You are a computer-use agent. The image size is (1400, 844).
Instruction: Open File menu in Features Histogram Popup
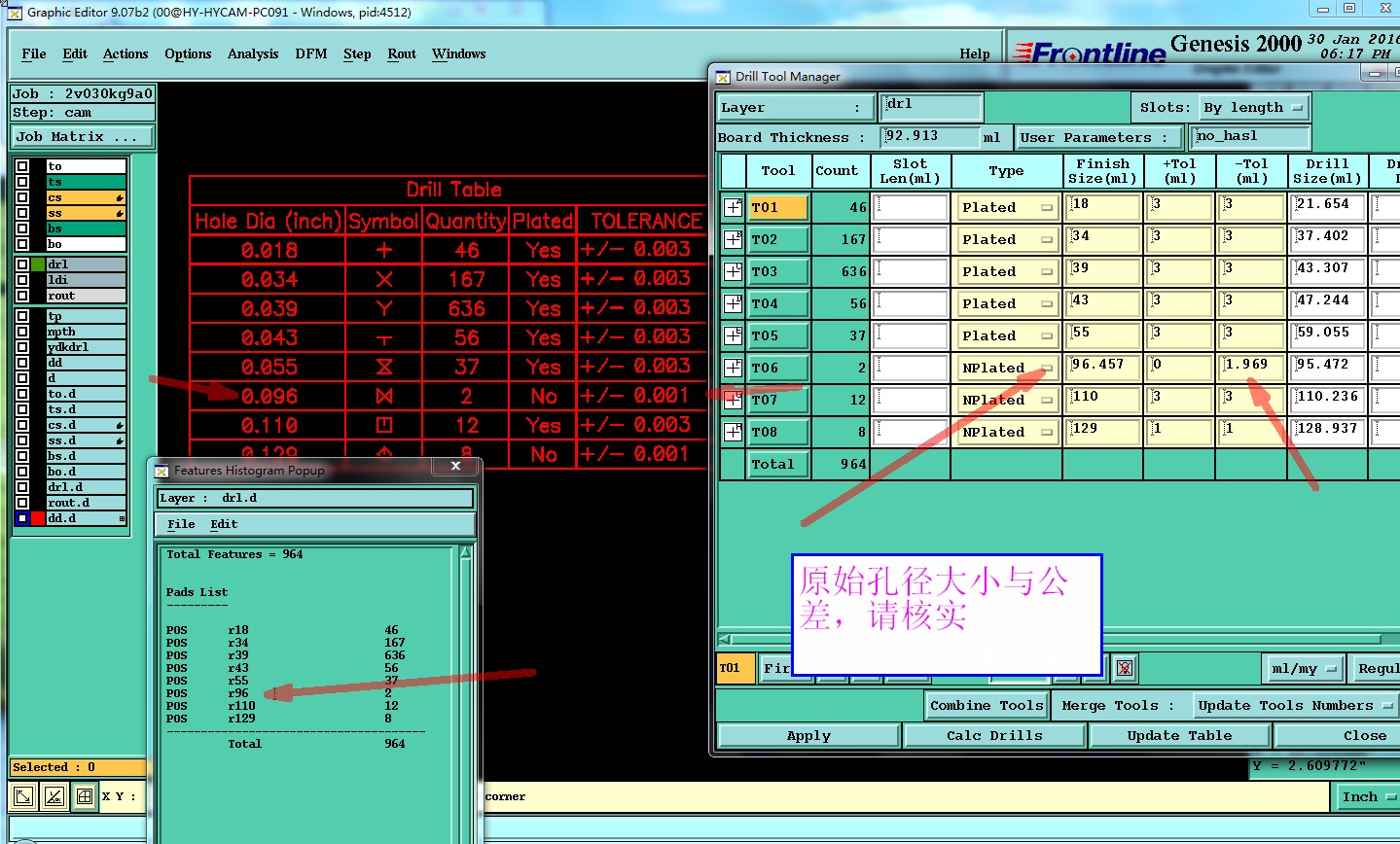coord(181,524)
